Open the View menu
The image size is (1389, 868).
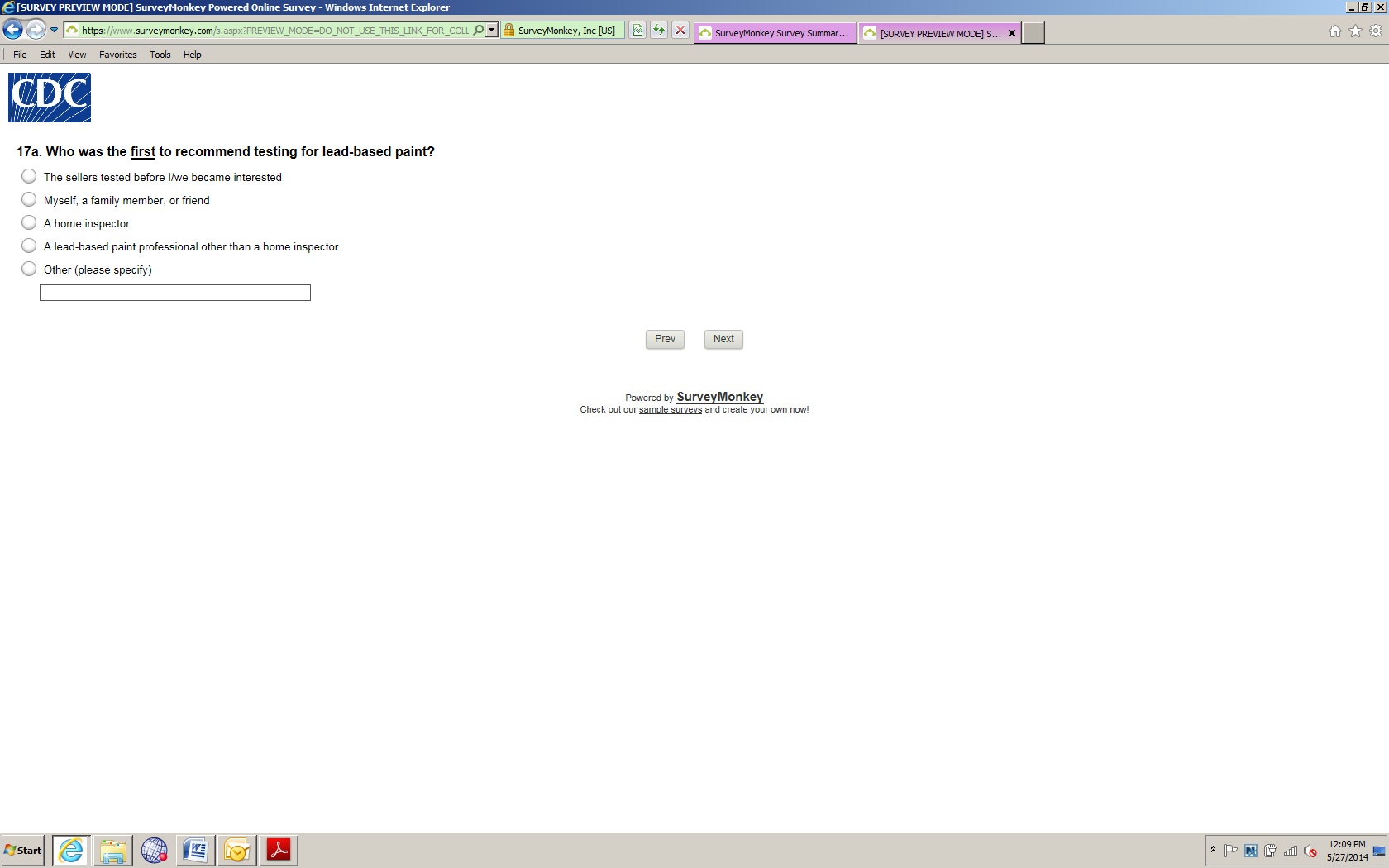pos(77,55)
